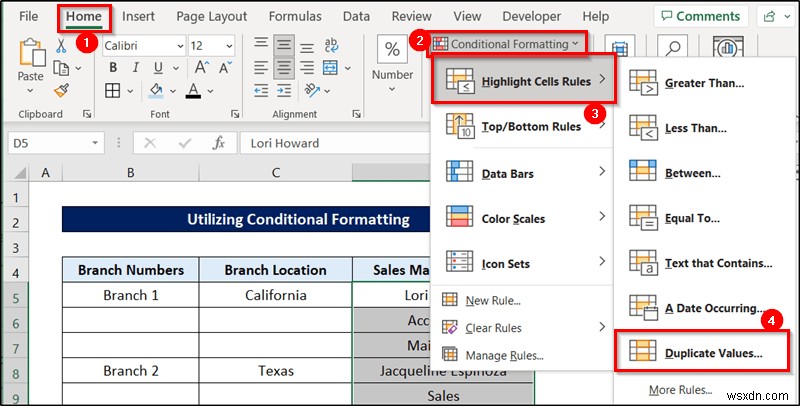800x406 pixels.
Task: Toggle Center horizontal alignment
Action: [284, 67]
